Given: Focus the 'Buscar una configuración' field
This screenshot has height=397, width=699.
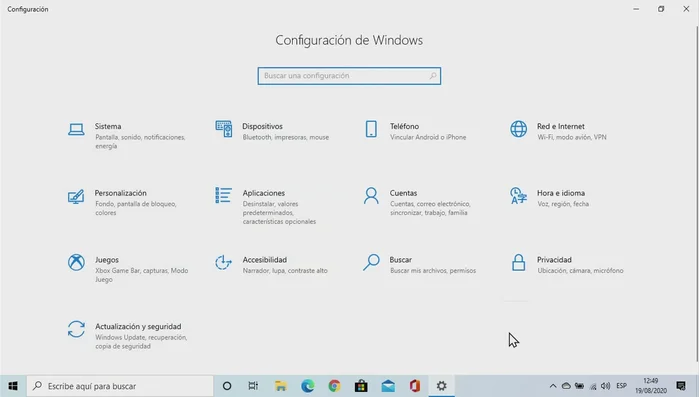Looking at the screenshot, I should [x=349, y=76].
